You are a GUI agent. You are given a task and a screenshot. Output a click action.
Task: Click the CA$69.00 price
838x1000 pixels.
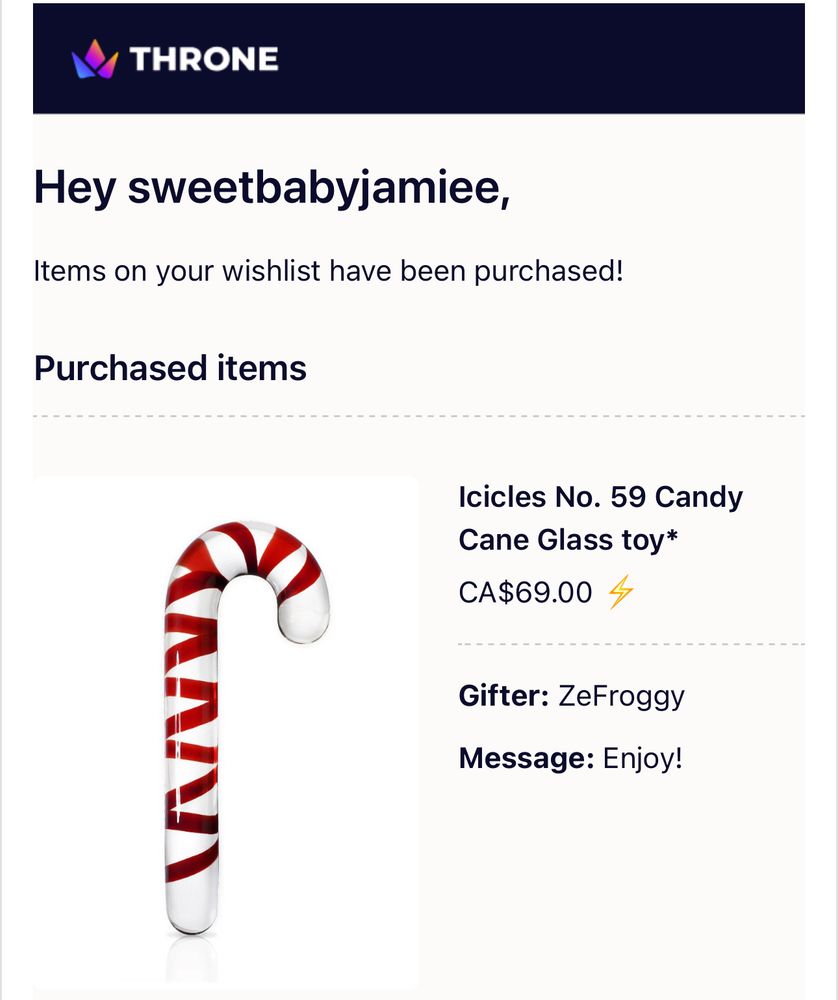(525, 592)
